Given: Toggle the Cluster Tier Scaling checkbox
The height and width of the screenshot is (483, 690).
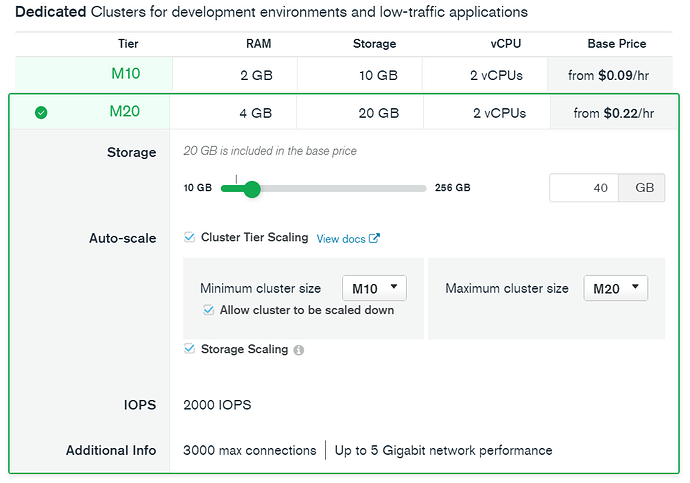Looking at the screenshot, I should [190, 238].
